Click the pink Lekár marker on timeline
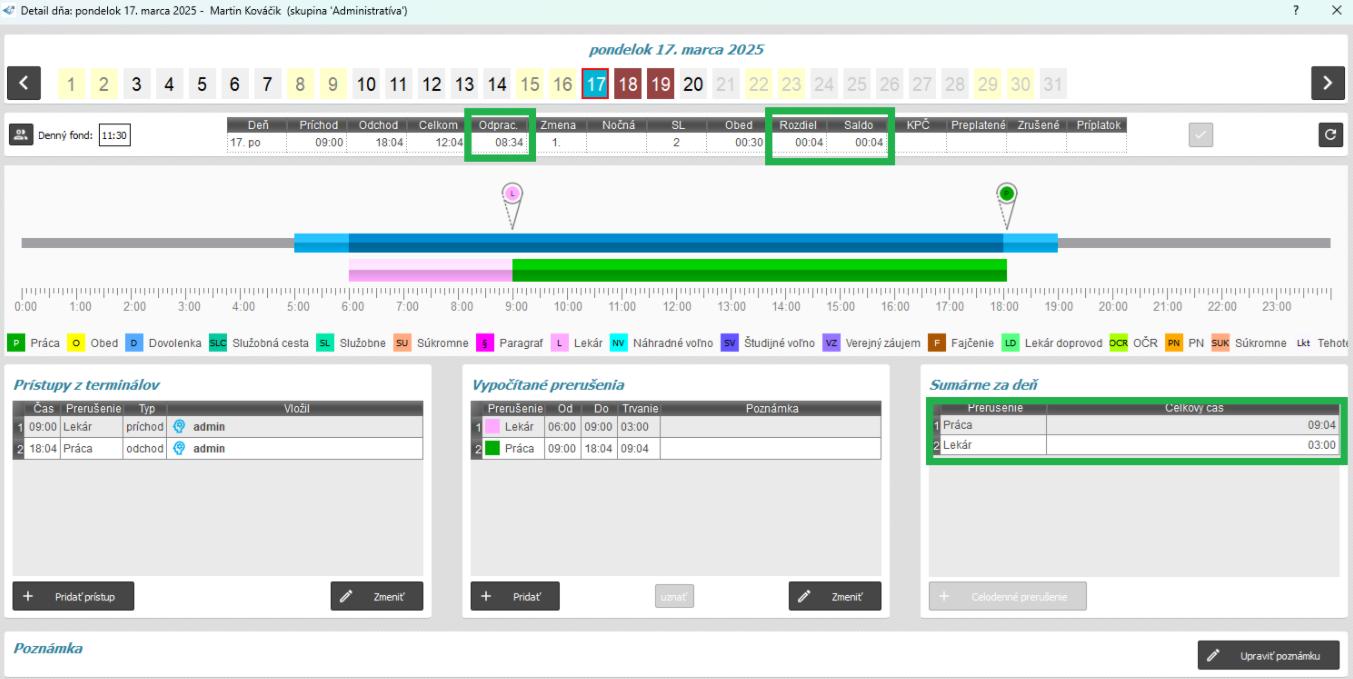This screenshot has height=679, width=1353. [x=512, y=193]
